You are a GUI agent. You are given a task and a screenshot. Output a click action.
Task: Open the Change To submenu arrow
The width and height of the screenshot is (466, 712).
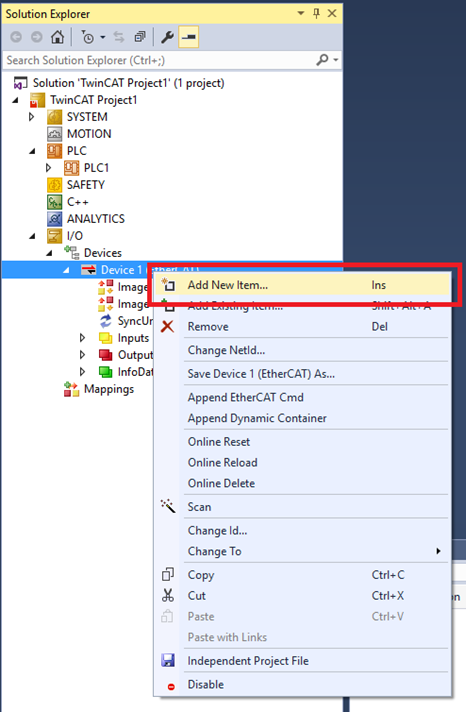[x=438, y=551]
